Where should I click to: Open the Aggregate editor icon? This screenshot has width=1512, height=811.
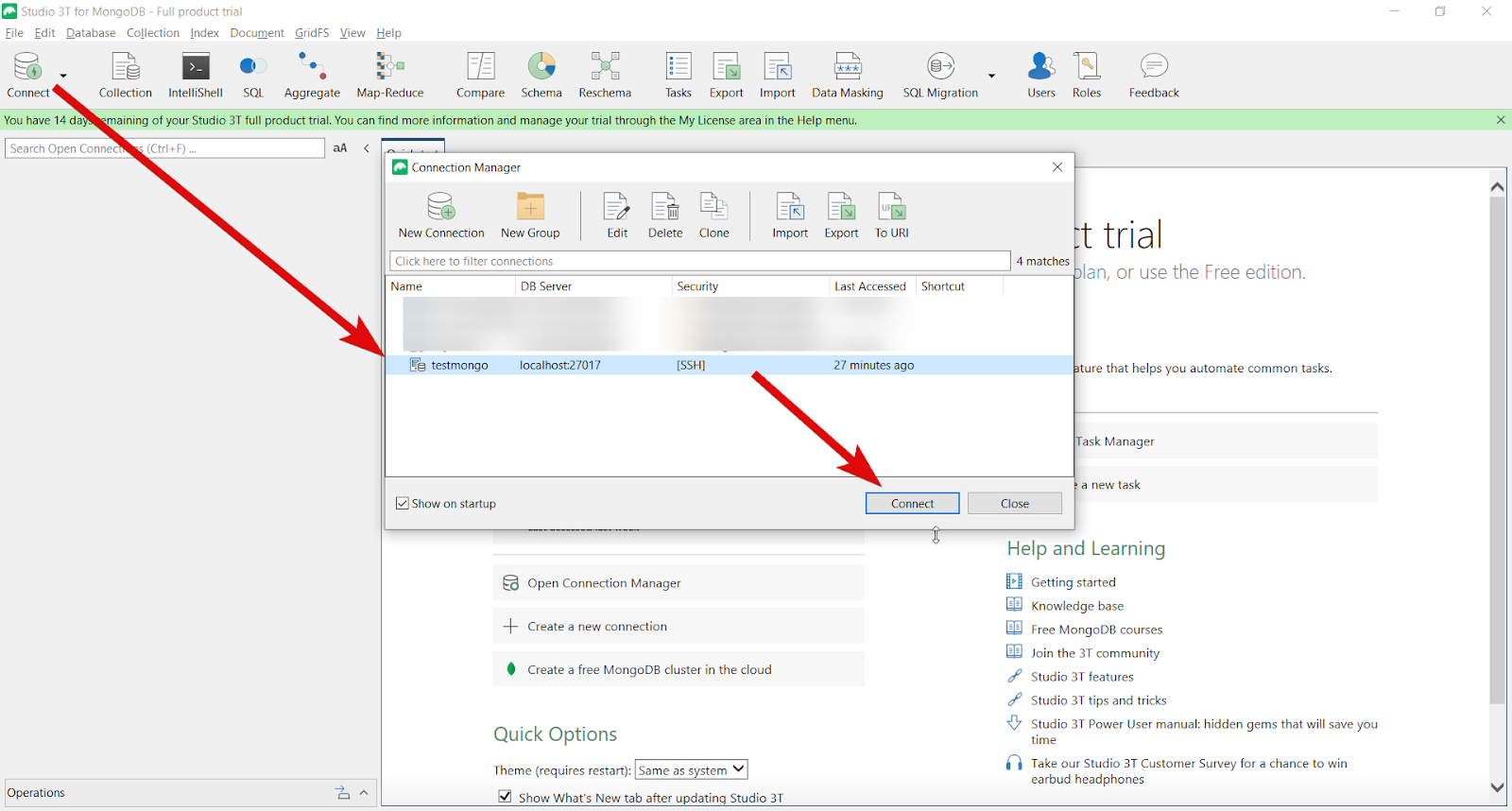(x=312, y=75)
